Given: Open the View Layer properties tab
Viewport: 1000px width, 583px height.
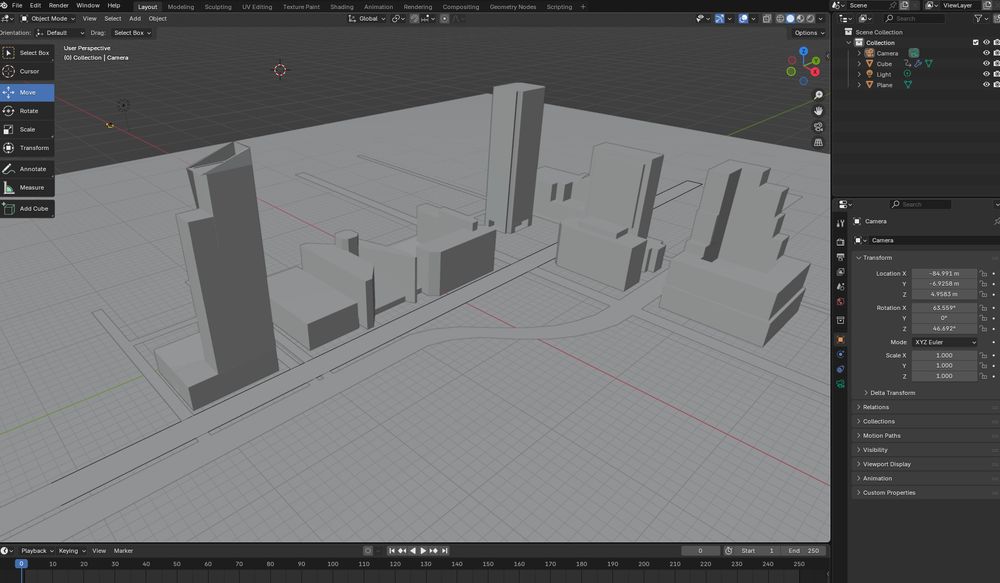Looking at the screenshot, I should 841,272.
